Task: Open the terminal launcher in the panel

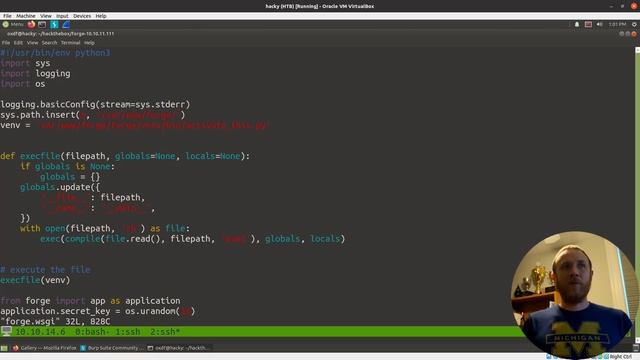Action: (x=42, y=24)
